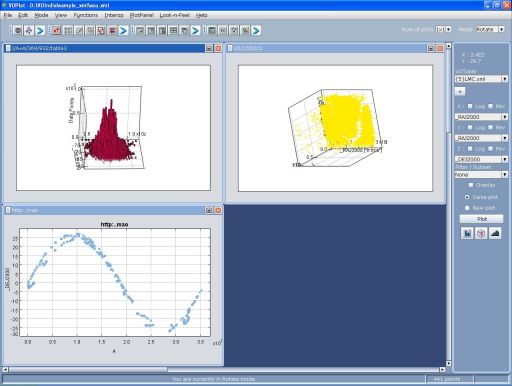Click the funnel filter toolbar icon
Image resolution: width=512 pixels, height=386 pixels.
pyautogui.click(x=234, y=31)
